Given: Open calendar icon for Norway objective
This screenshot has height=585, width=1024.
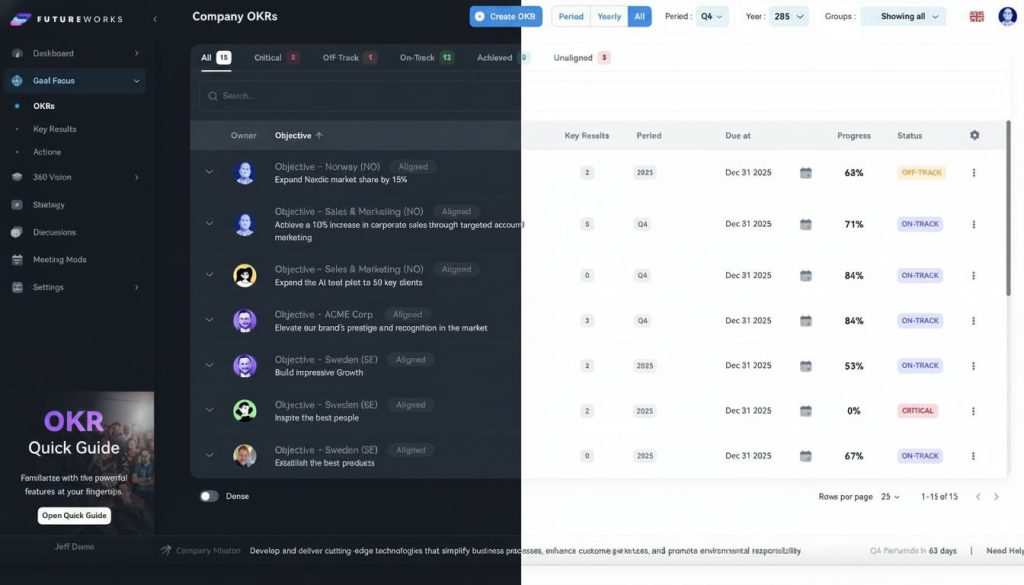Looking at the screenshot, I should pyautogui.click(x=806, y=173).
